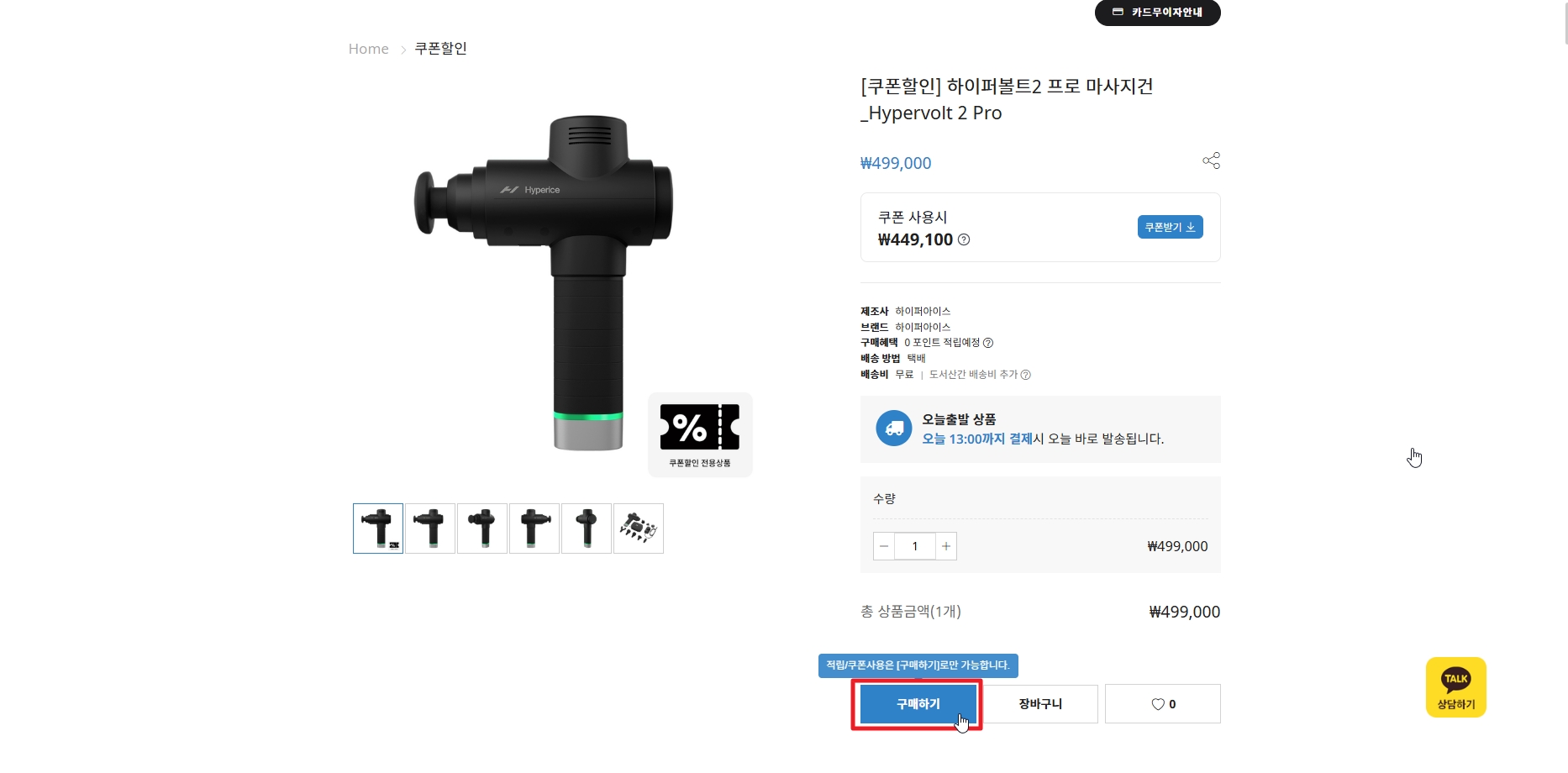Click the share icon beside the price
The height and width of the screenshot is (773, 1568).
pos(1211,160)
